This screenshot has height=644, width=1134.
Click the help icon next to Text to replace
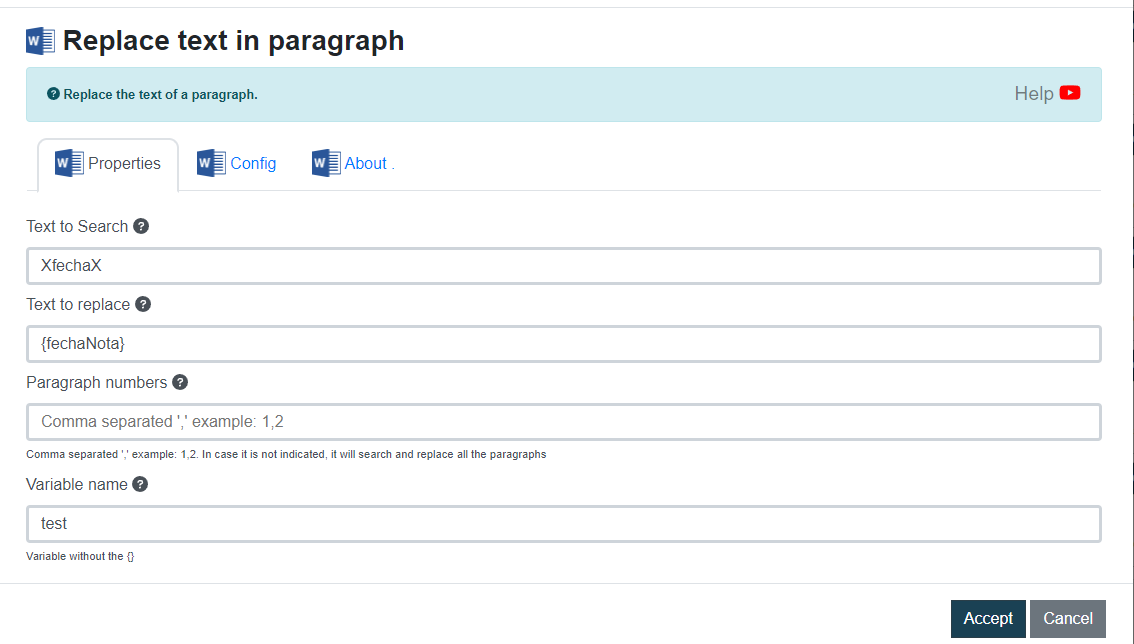[143, 304]
